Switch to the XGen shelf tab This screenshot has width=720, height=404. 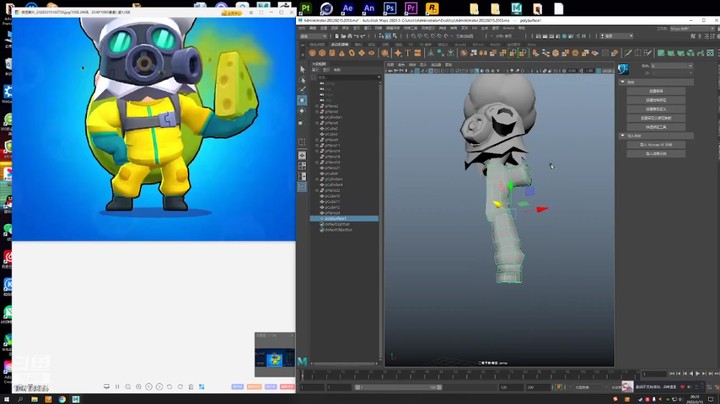[531, 45]
